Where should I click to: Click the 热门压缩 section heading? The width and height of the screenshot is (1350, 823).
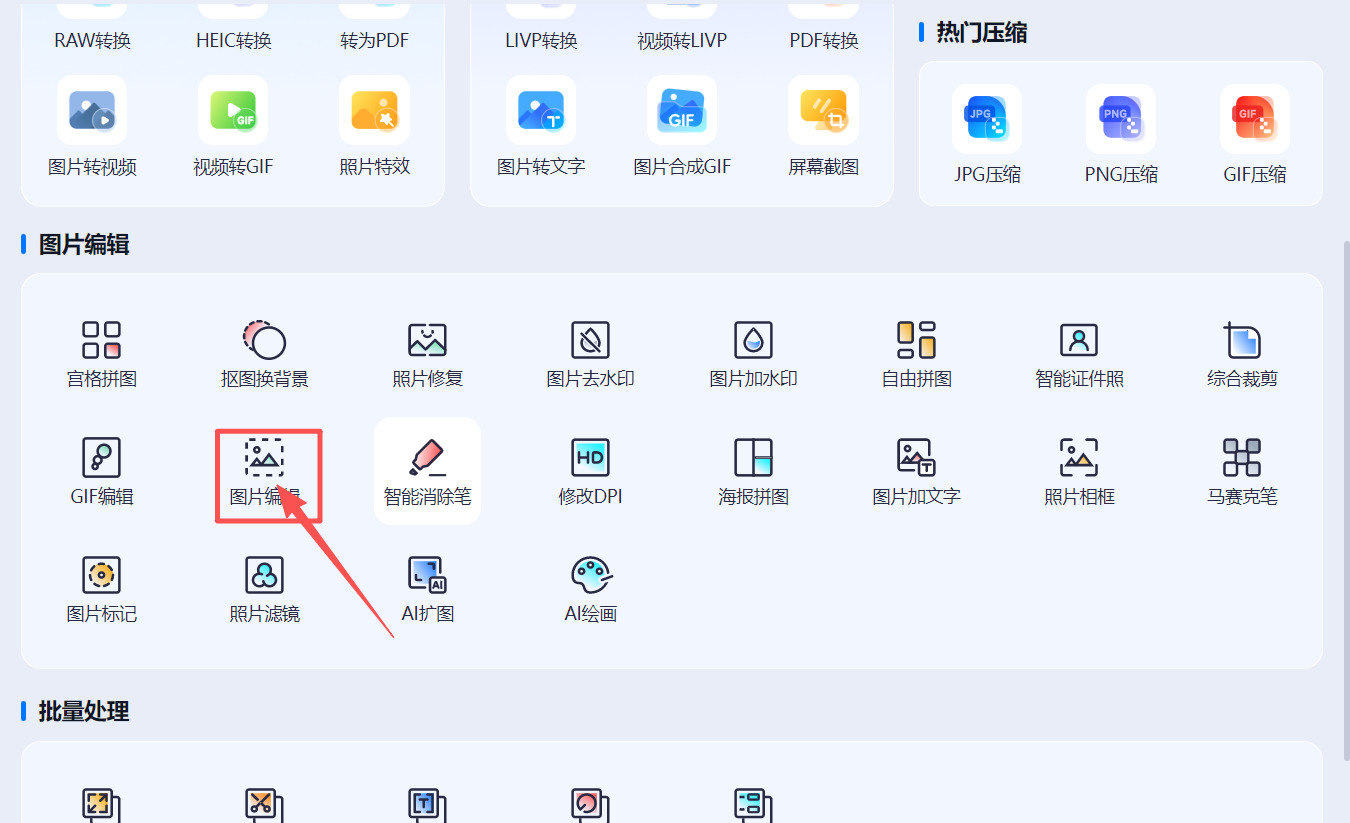(x=981, y=33)
